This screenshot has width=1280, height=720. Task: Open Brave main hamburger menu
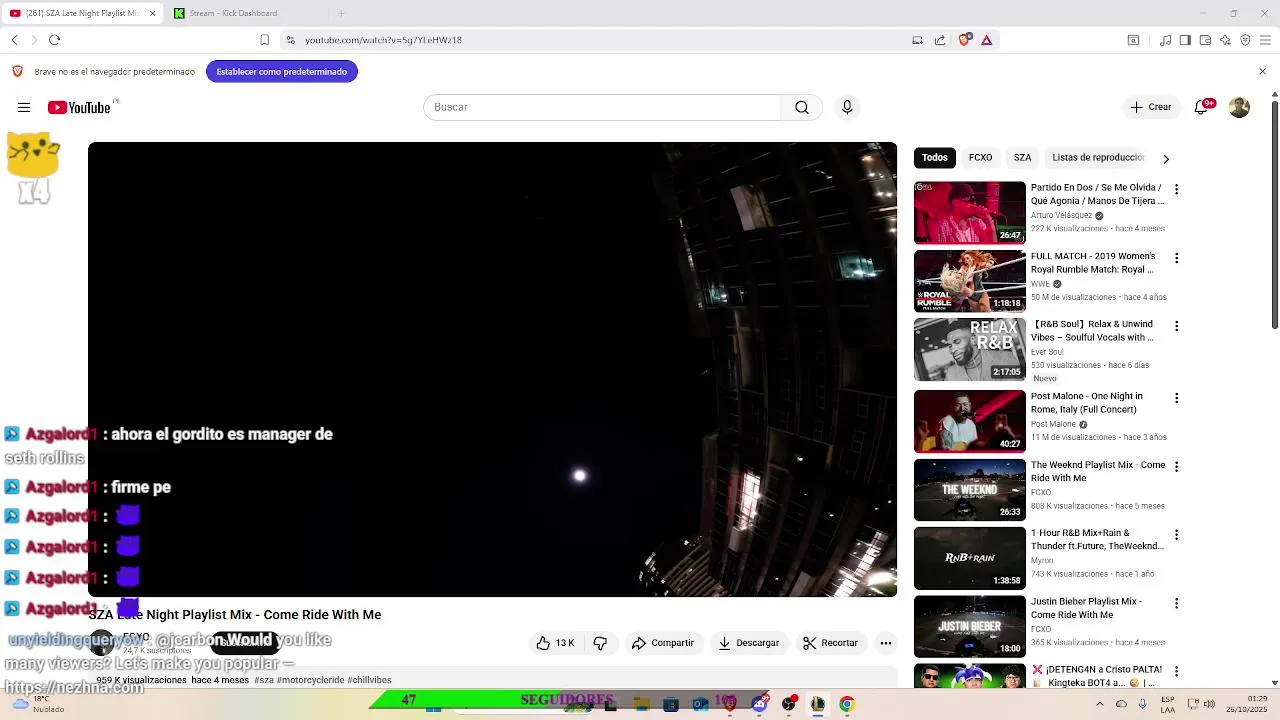pos(1265,40)
